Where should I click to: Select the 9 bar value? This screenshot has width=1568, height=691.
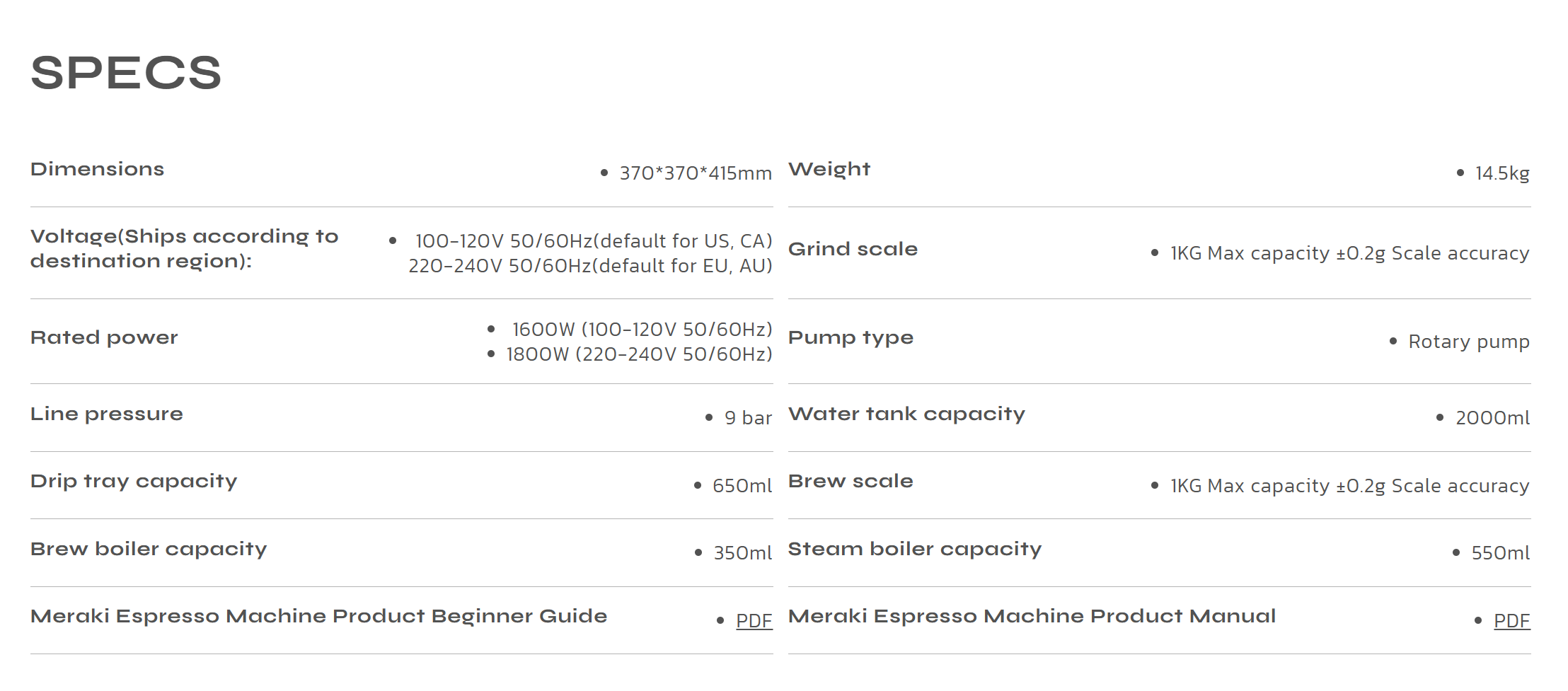748,418
